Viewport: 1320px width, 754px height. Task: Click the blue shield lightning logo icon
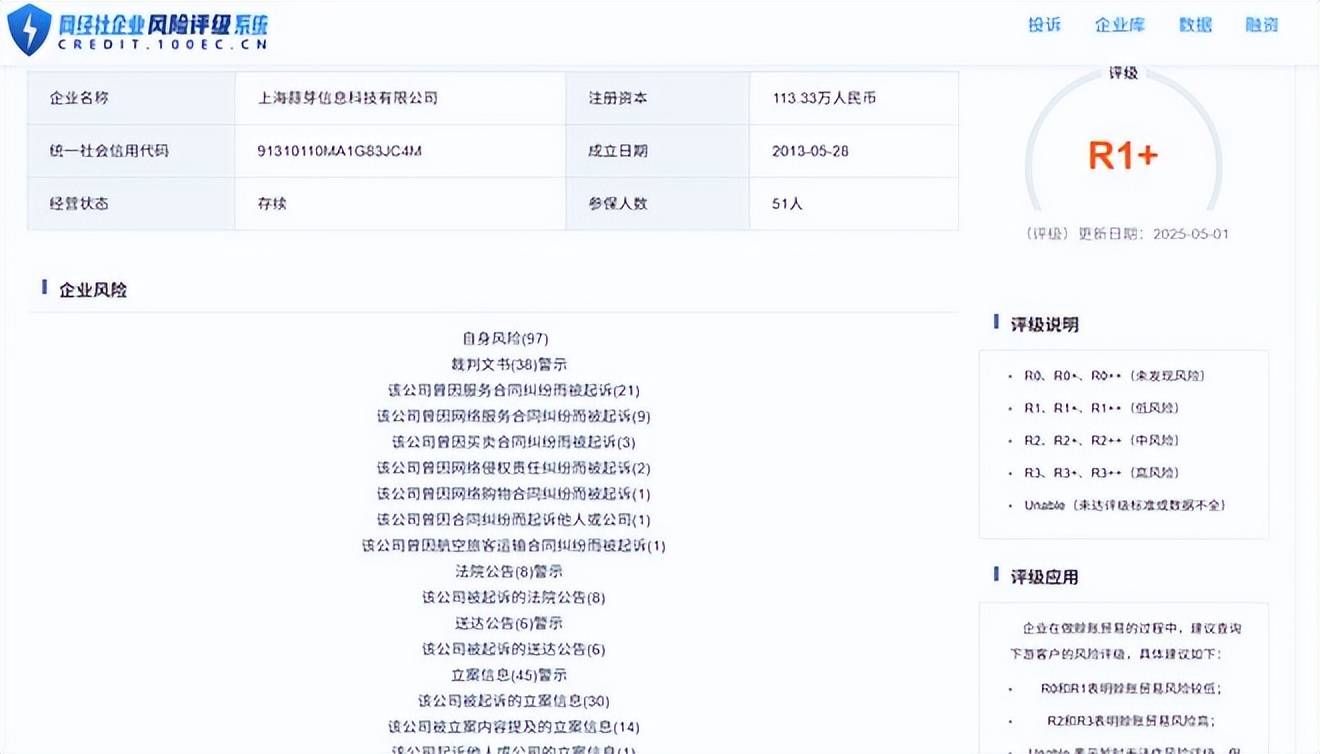(29, 29)
